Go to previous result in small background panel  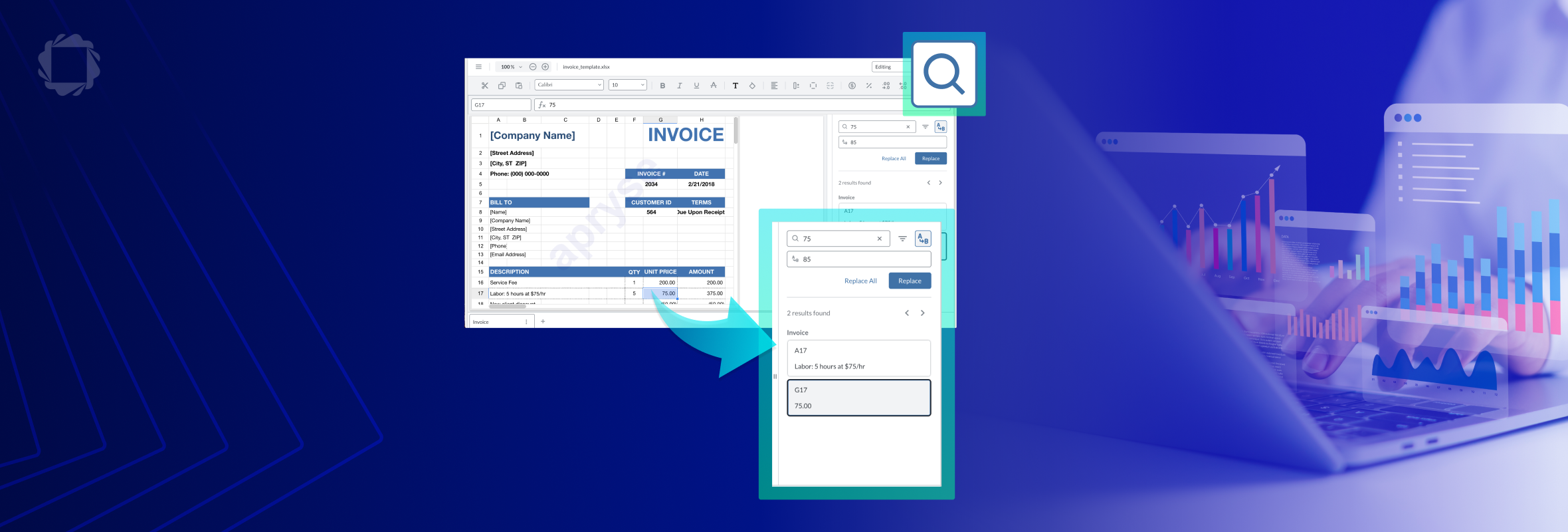(x=929, y=183)
